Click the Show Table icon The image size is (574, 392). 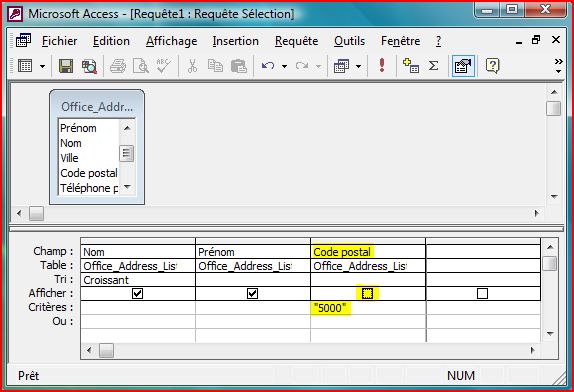coord(411,66)
